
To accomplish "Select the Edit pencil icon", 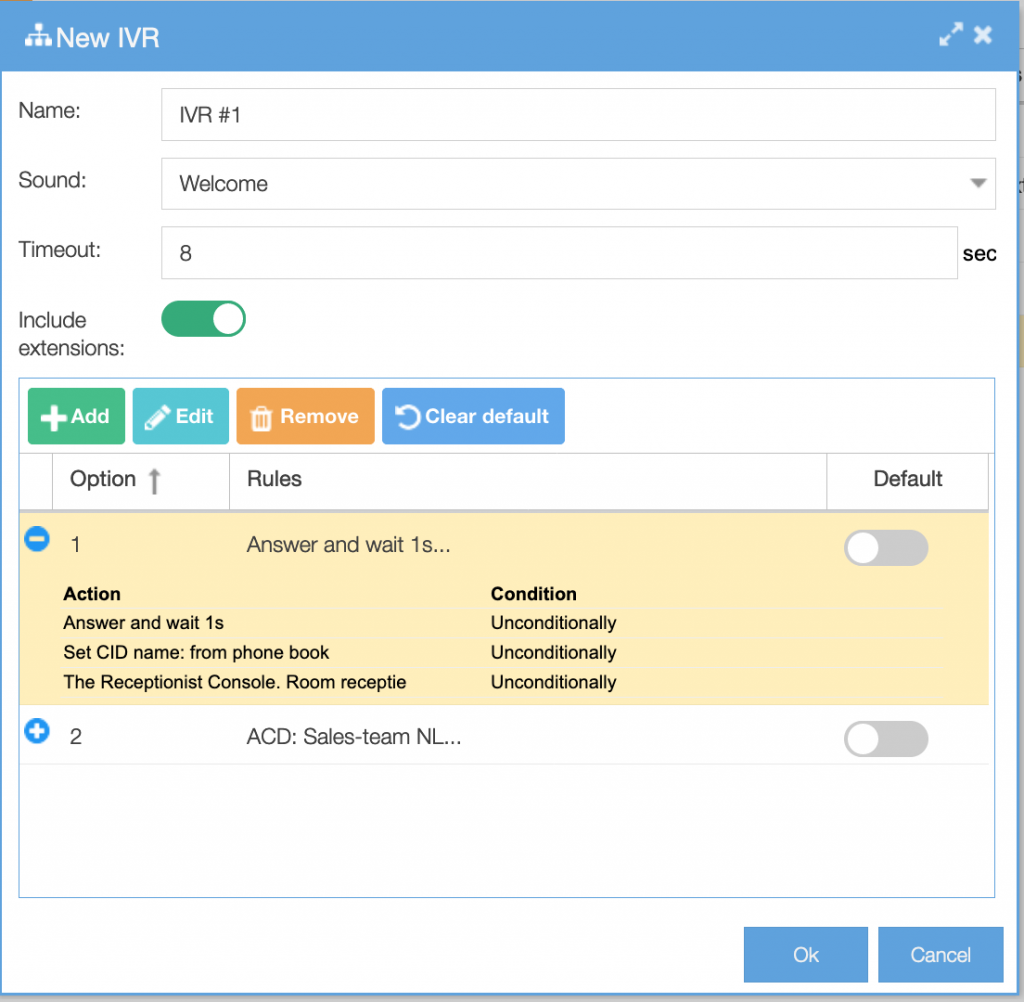I will 159,415.
